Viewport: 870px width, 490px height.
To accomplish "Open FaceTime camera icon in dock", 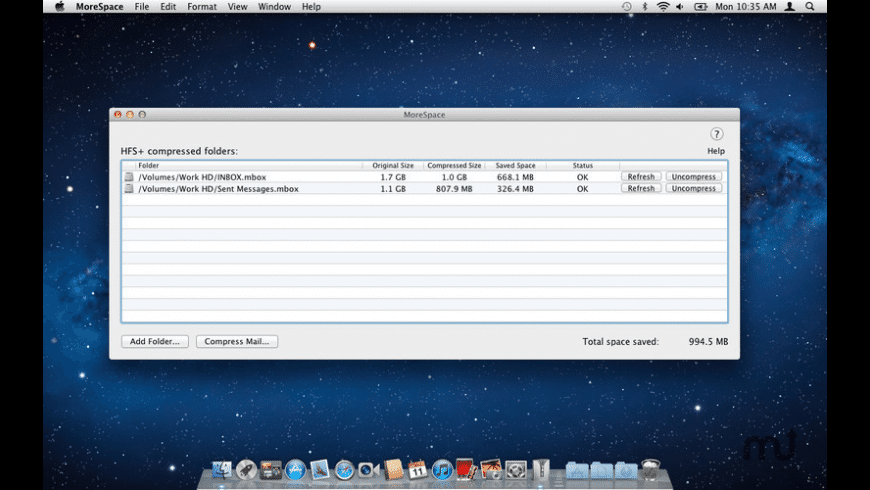I will pyautogui.click(x=368, y=470).
